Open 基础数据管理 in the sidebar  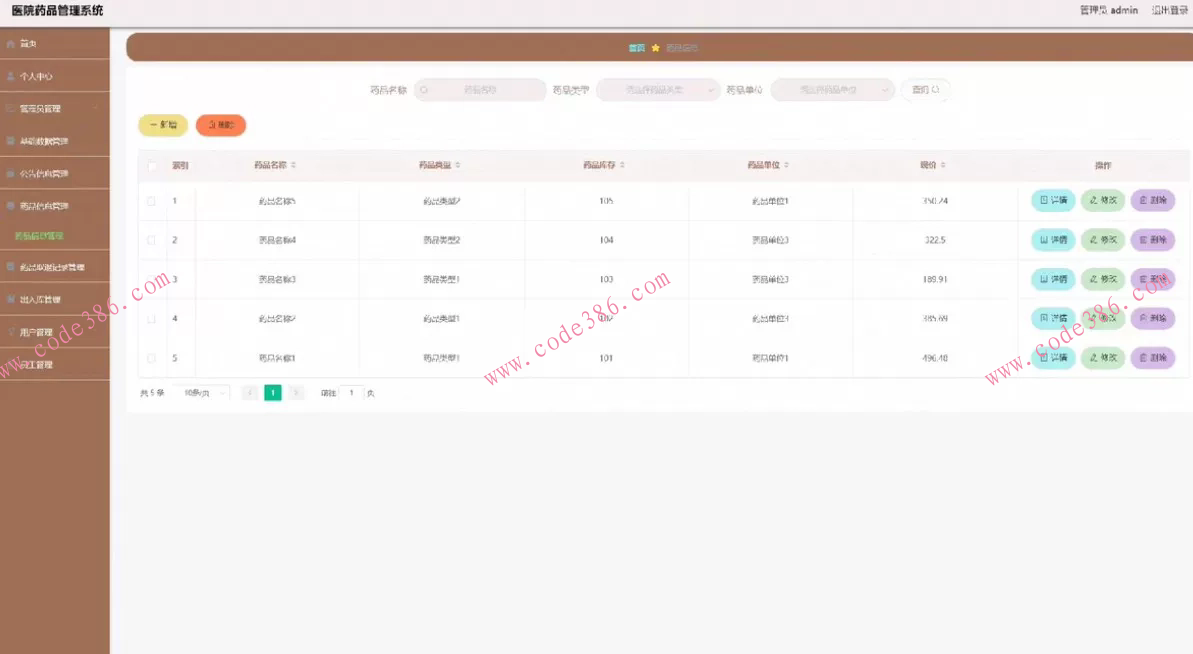[x=55, y=141]
